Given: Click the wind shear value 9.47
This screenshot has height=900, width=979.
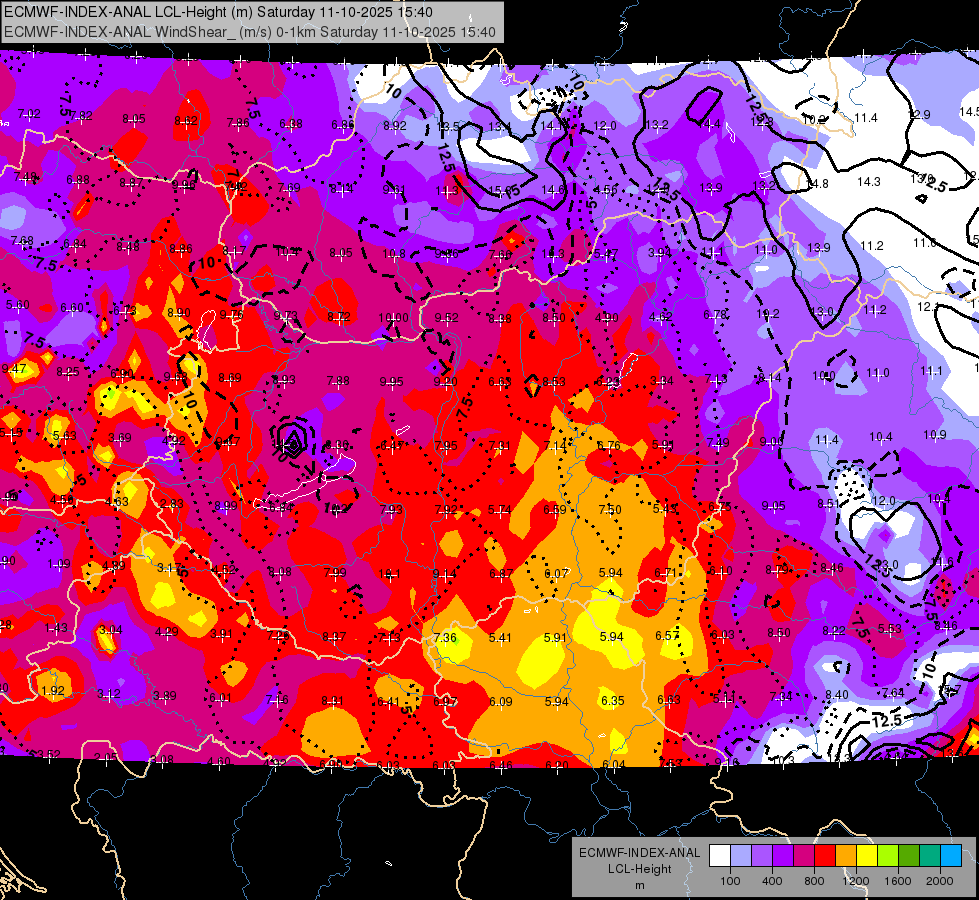Looking at the screenshot, I should tap(14, 368).
